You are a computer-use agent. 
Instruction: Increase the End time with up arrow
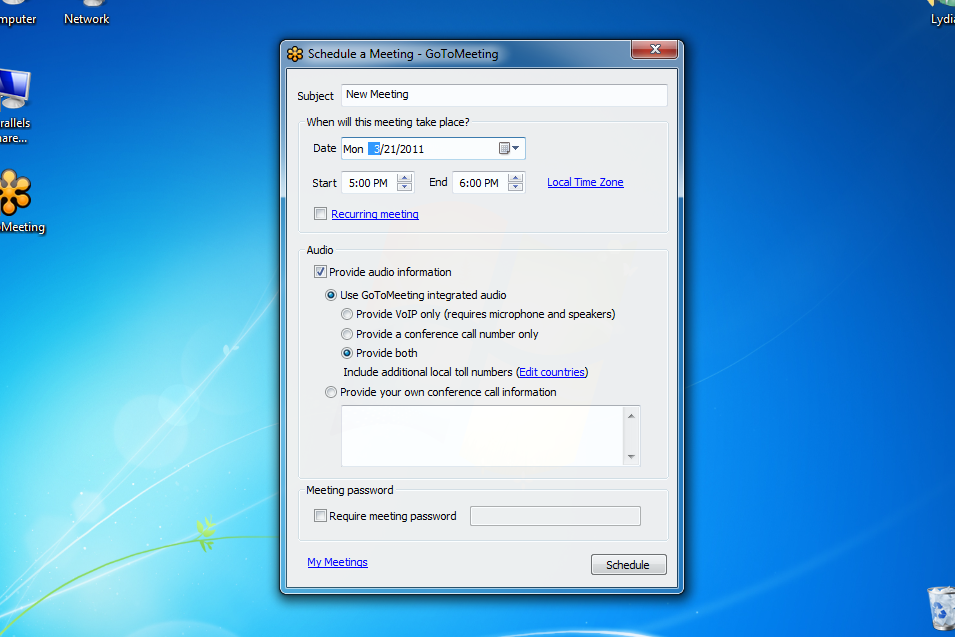pos(515,178)
